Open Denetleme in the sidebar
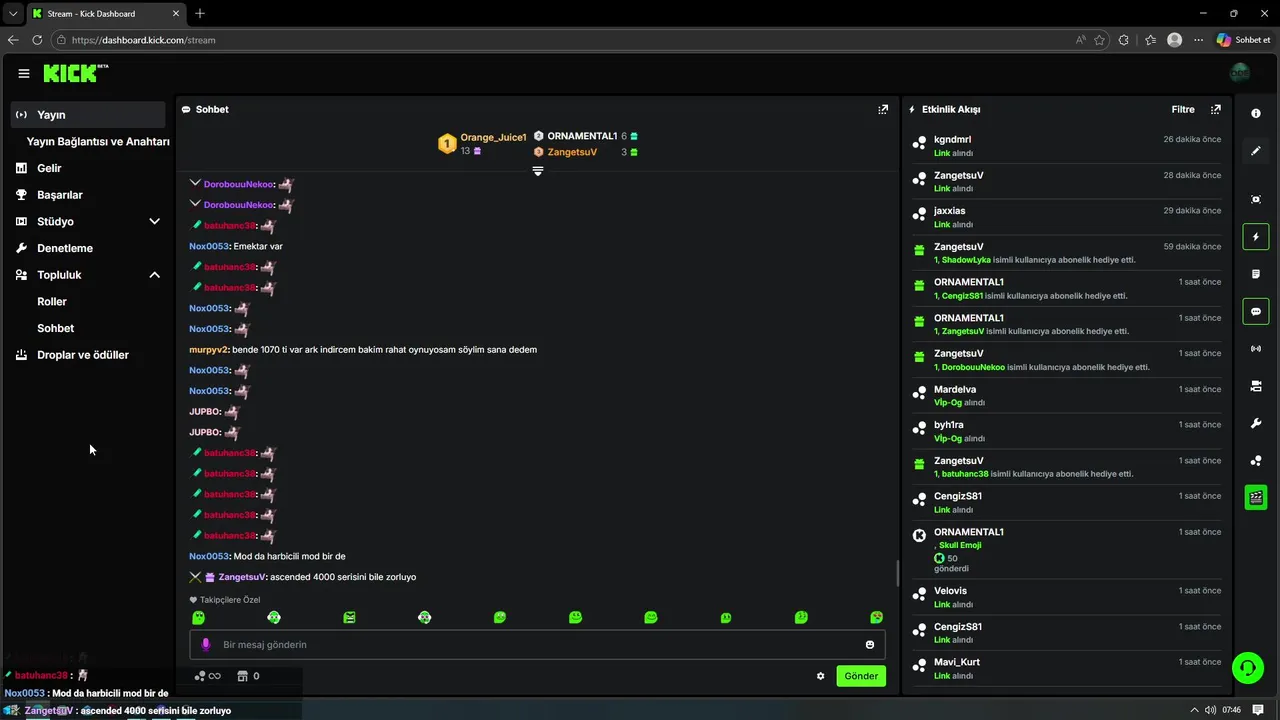The height and width of the screenshot is (720, 1280). 88,248
